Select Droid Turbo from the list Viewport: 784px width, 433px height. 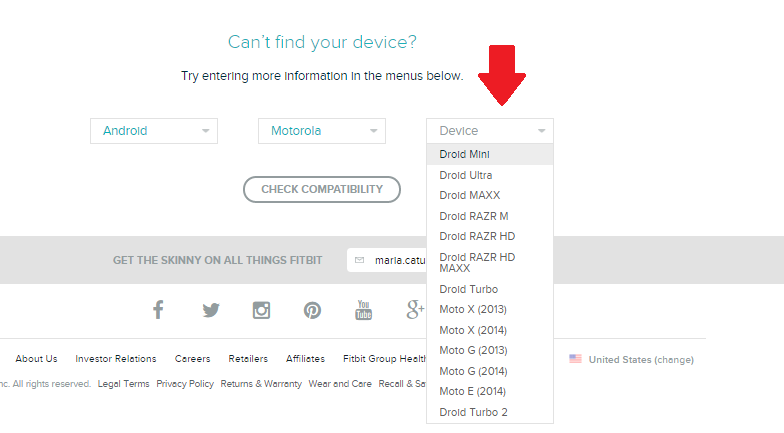tap(490, 290)
